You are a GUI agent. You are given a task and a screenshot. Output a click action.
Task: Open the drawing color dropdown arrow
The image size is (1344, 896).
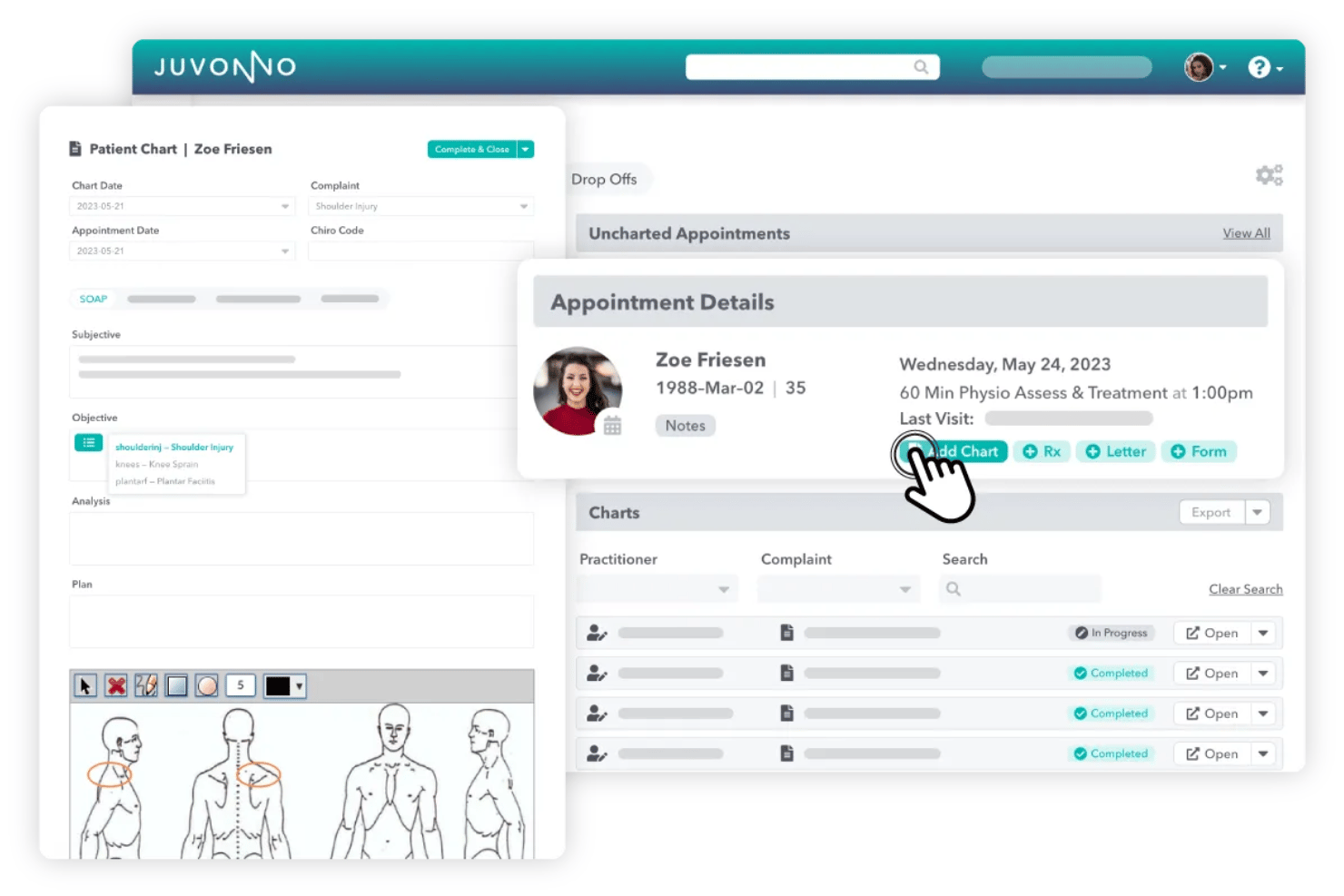click(300, 686)
